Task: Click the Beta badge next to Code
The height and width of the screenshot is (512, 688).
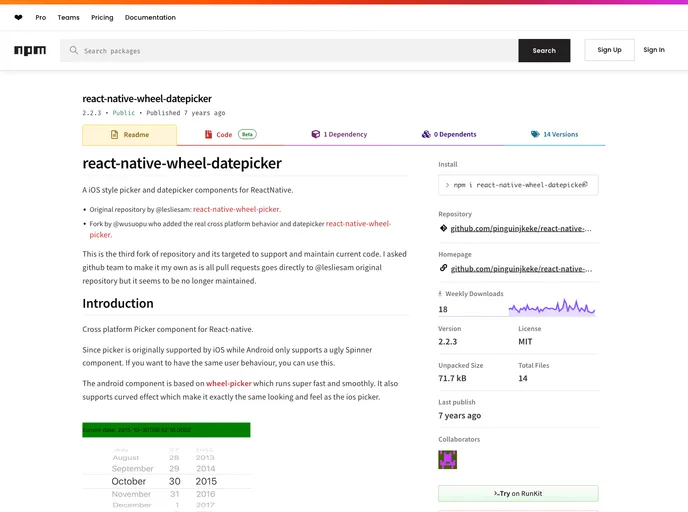Action: tap(247, 134)
